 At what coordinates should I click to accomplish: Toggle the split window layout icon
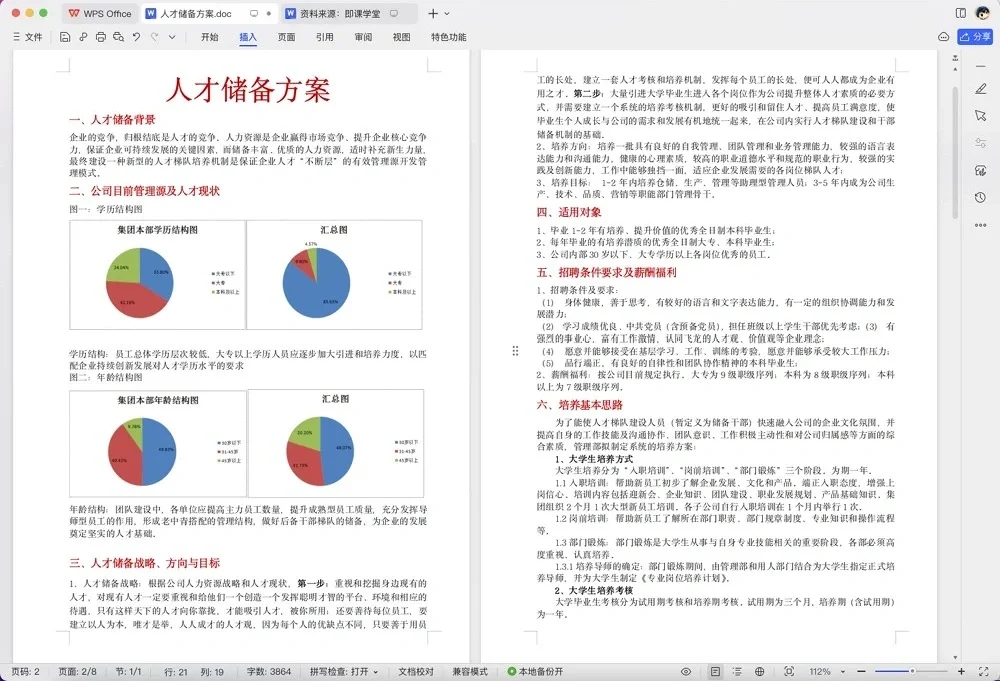tap(961, 13)
